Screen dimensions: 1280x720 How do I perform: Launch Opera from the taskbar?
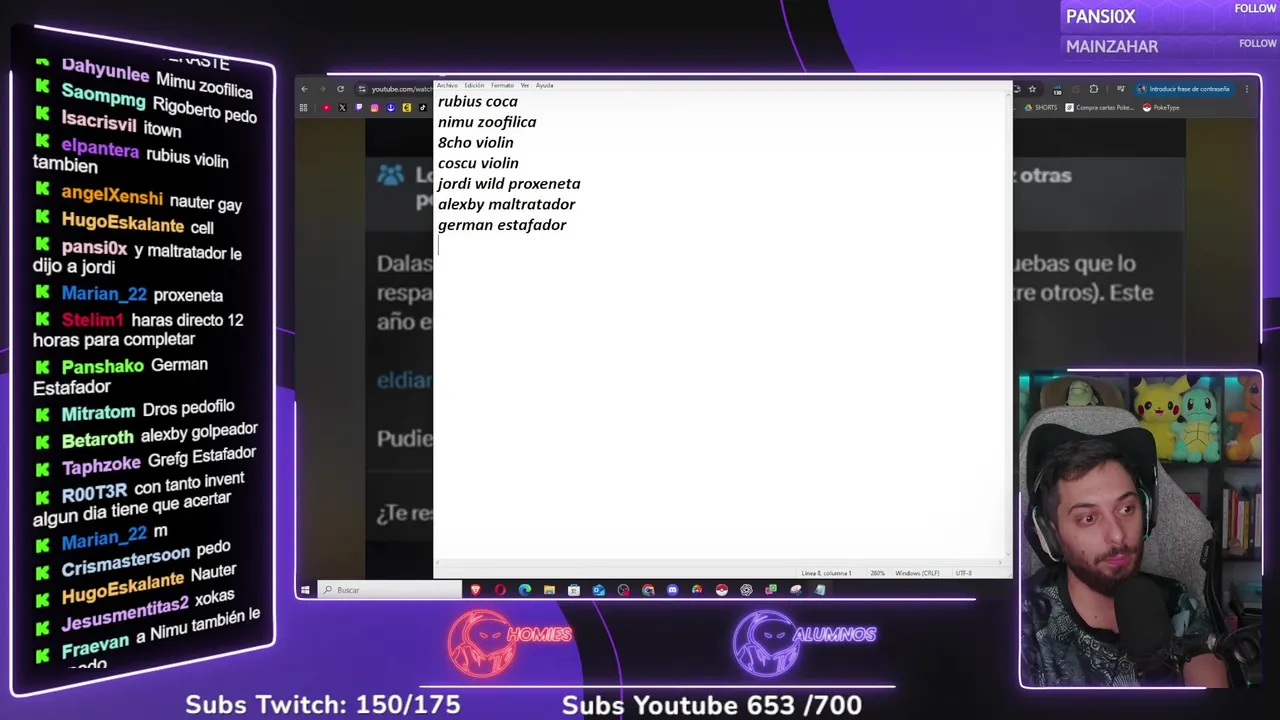pyautogui.click(x=500, y=590)
